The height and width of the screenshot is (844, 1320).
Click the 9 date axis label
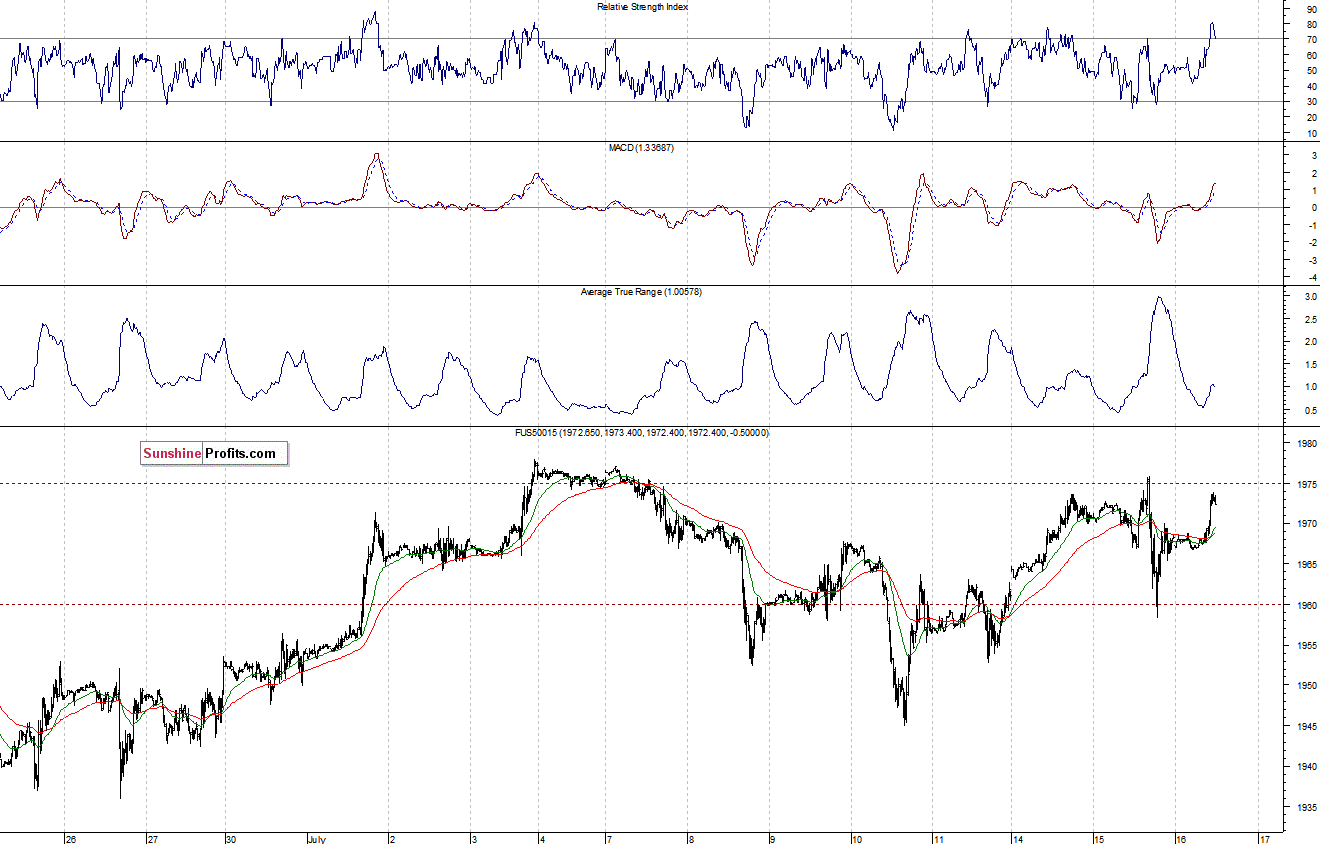click(x=772, y=838)
